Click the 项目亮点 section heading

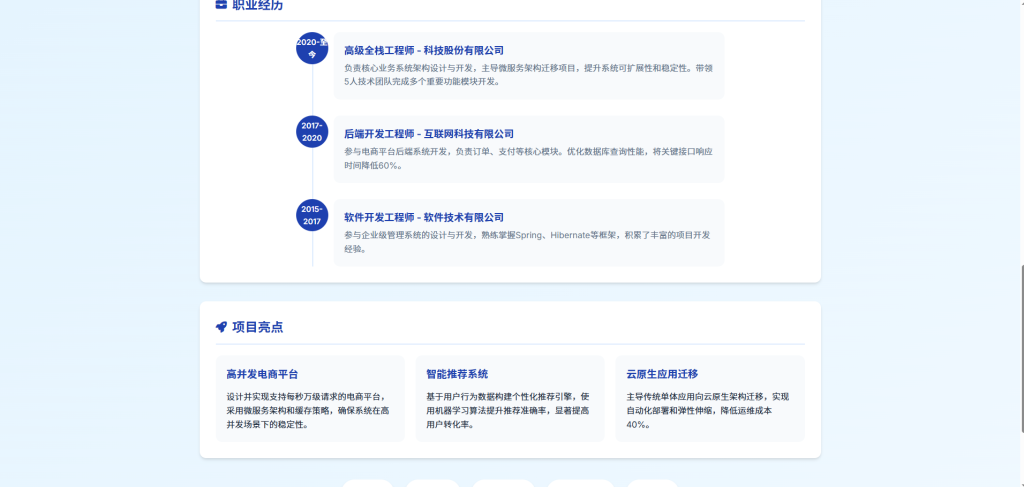point(257,327)
